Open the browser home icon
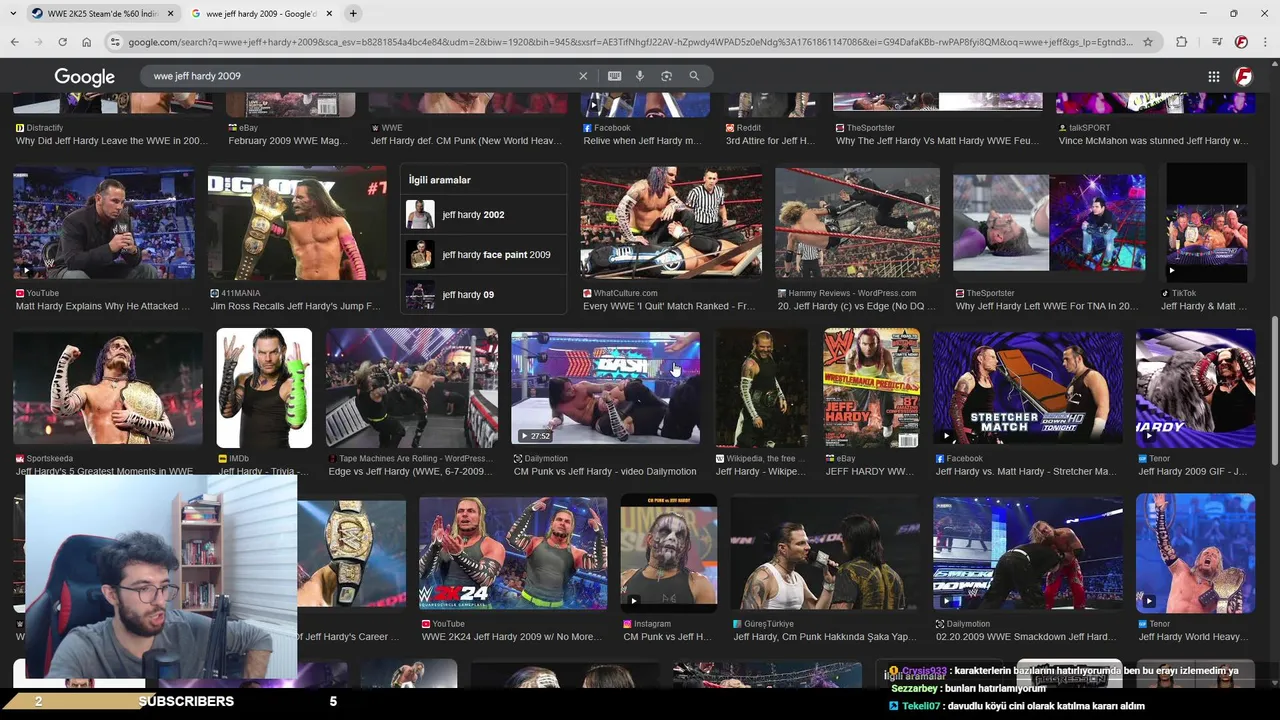 86,42
